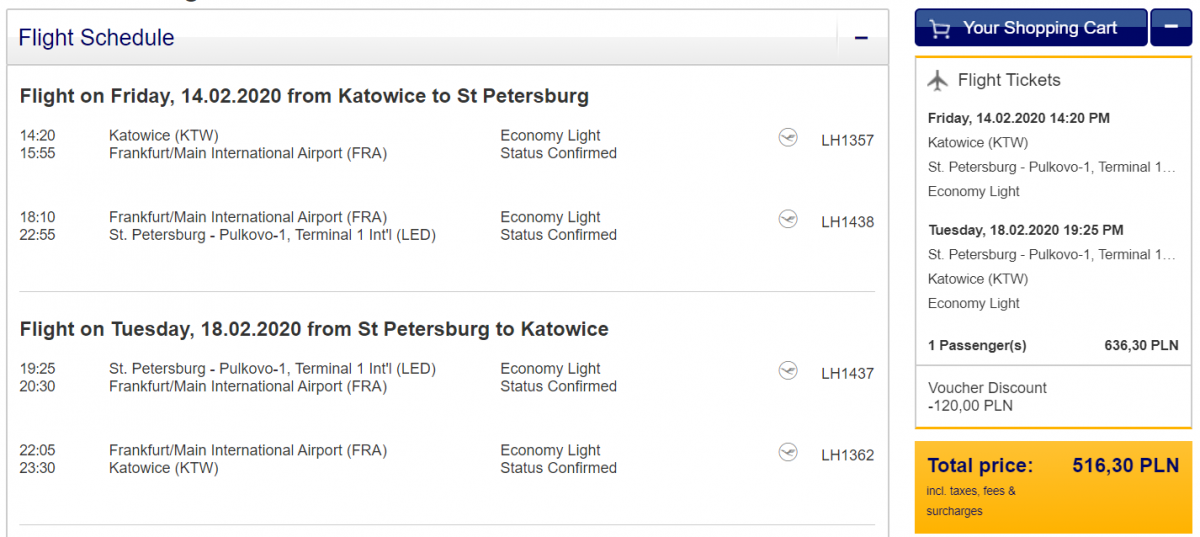Select flight number LH1357

(x=847, y=140)
